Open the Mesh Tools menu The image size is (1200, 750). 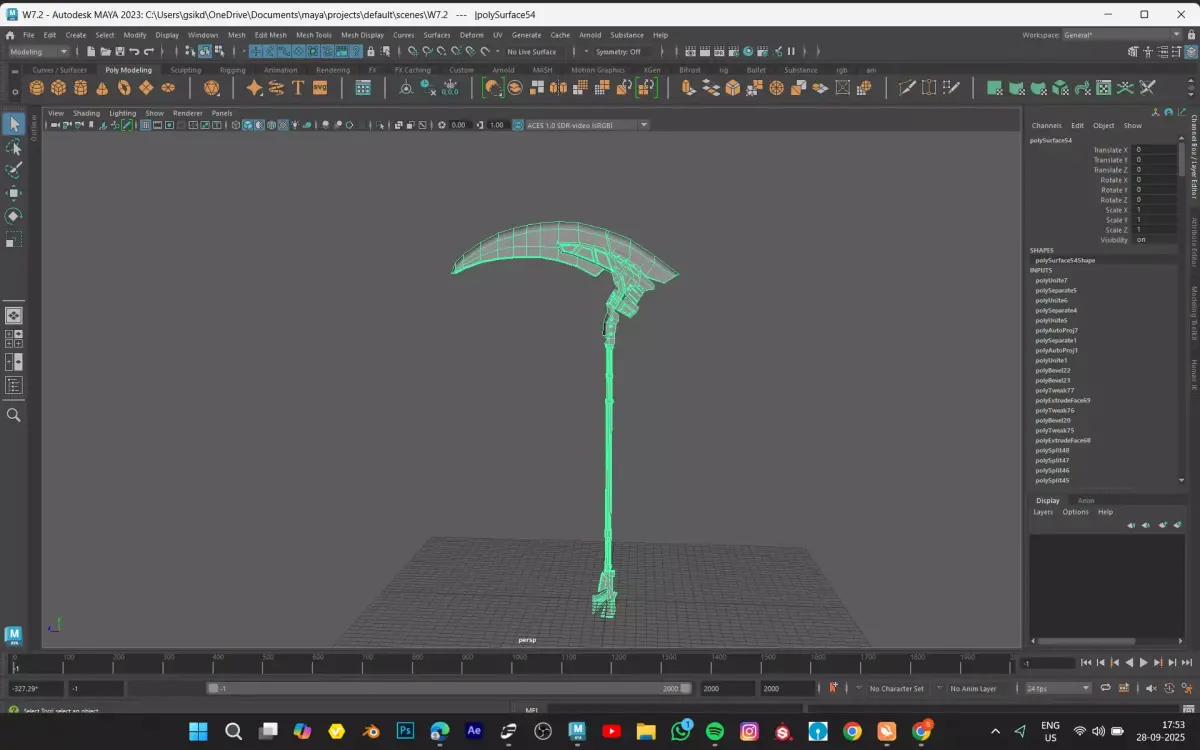pos(313,35)
